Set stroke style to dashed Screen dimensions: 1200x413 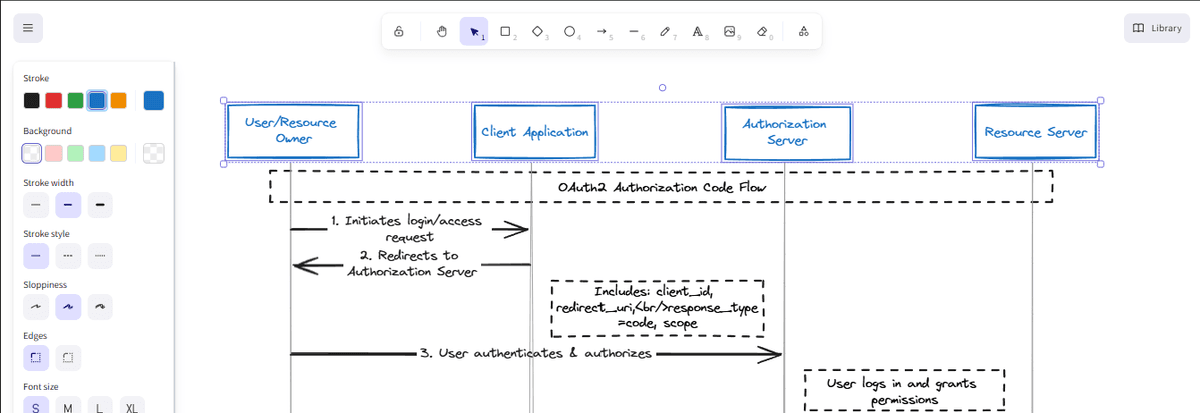[x=68, y=256]
